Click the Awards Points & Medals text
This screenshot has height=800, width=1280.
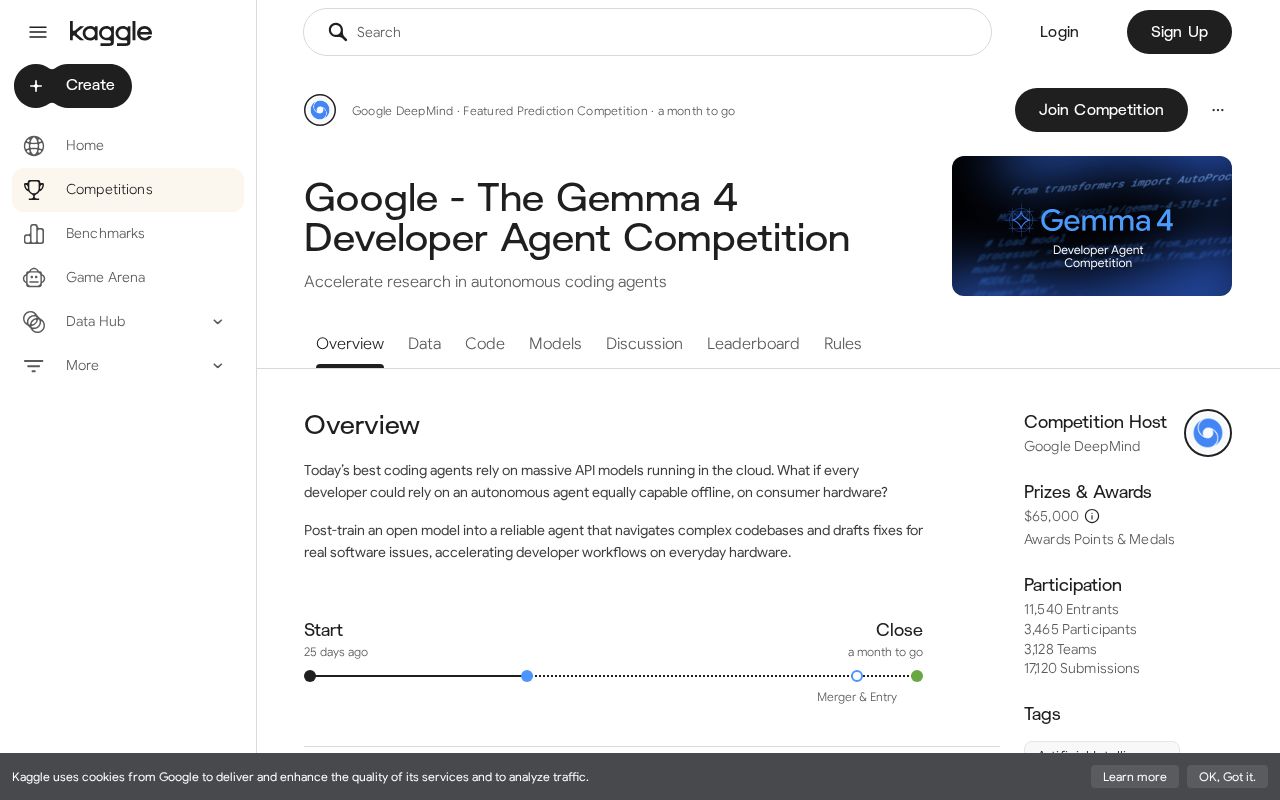click(x=1099, y=540)
